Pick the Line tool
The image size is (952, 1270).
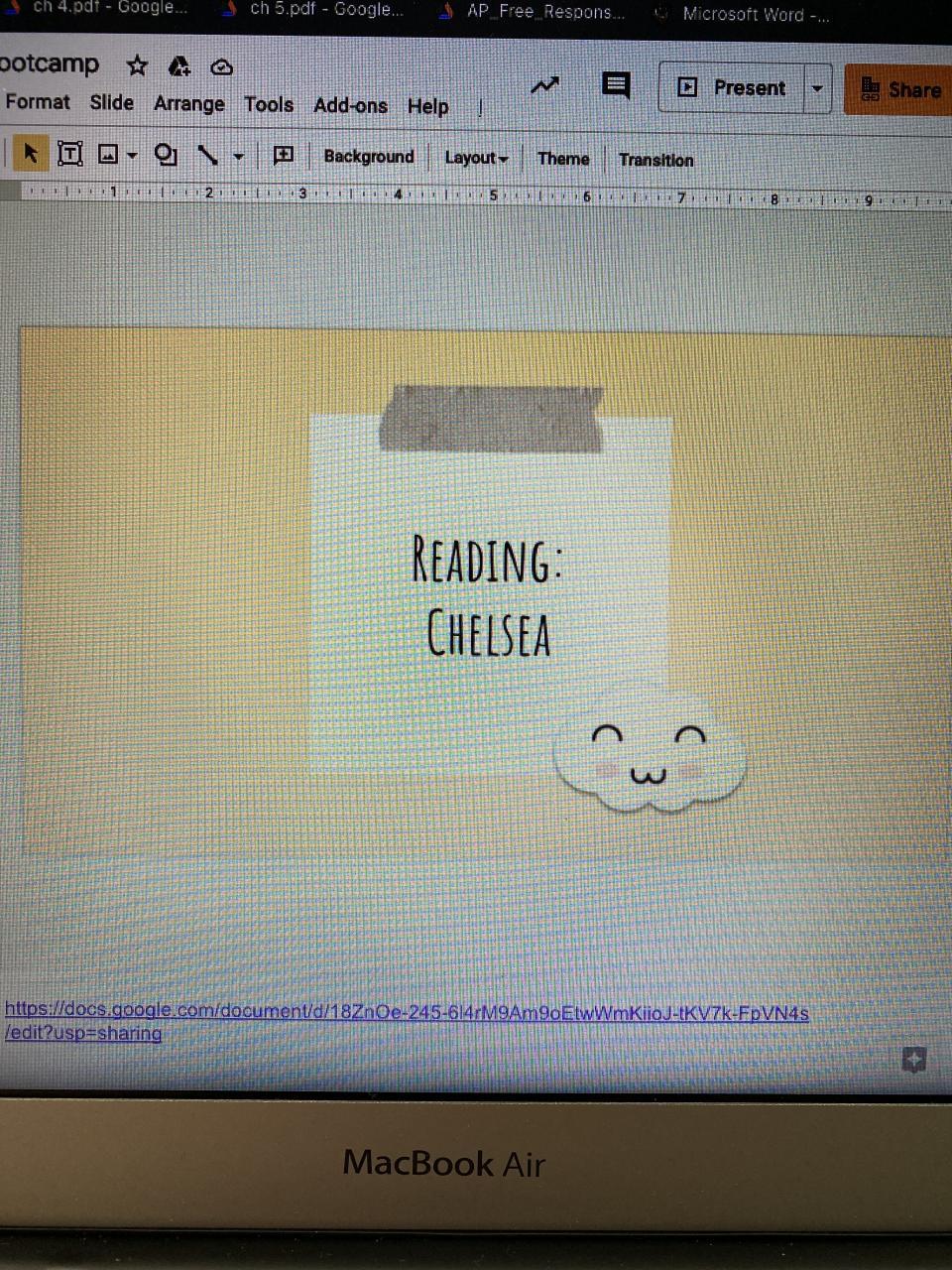pos(207,155)
